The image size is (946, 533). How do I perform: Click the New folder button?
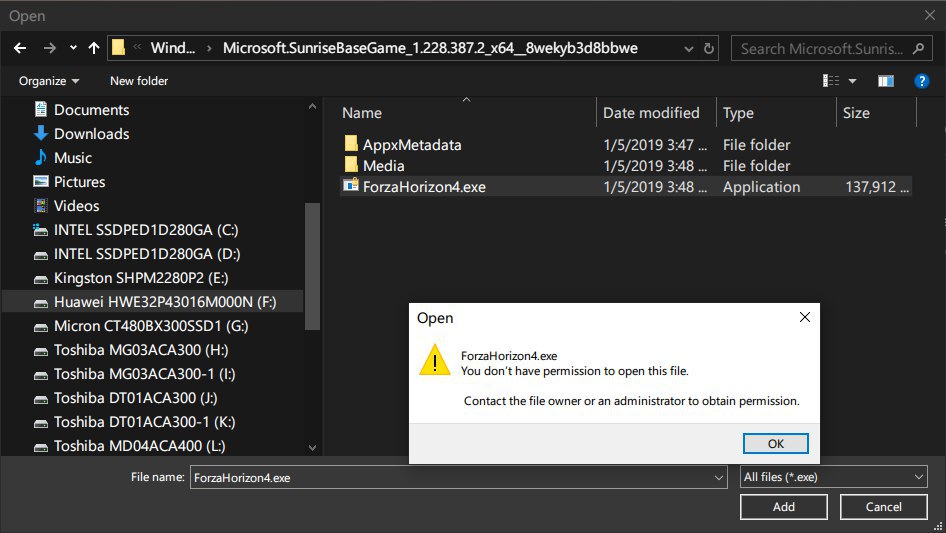pyautogui.click(x=139, y=81)
